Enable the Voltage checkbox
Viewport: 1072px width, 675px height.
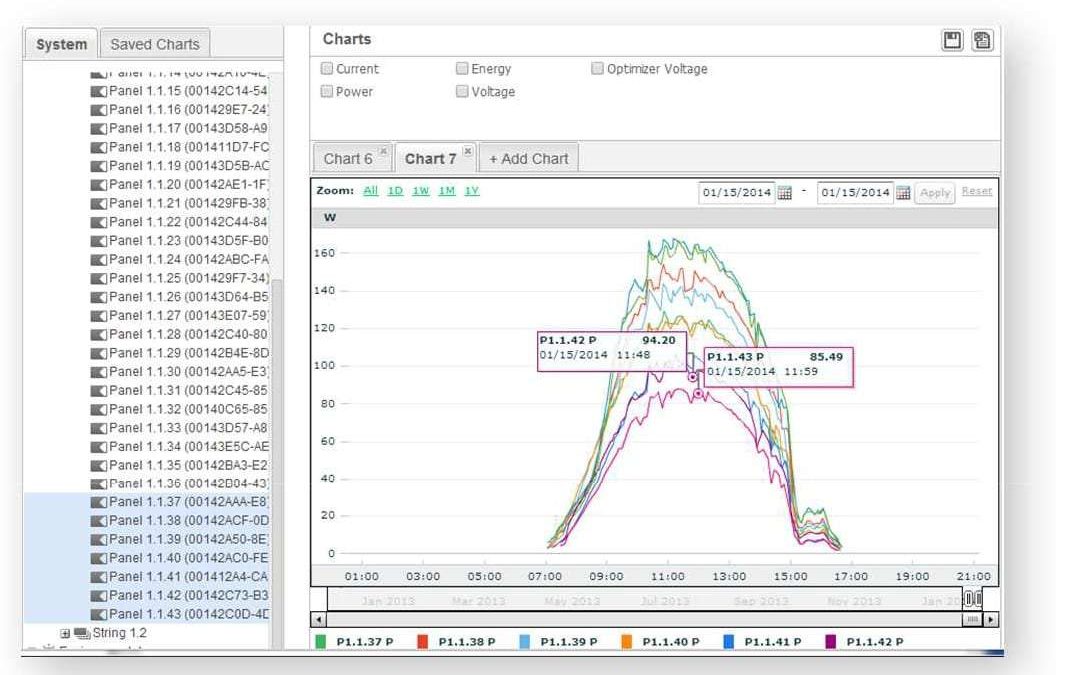click(x=462, y=92)
